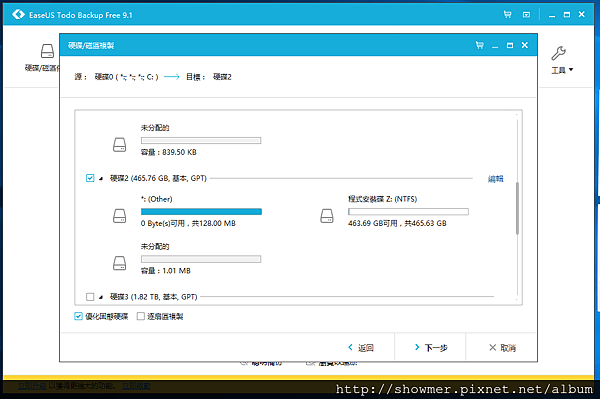Image resolution: width=600 pixels, height=399 pixels.
Task: Enable sector by sector clone checkbox
Action: point(141,316)
